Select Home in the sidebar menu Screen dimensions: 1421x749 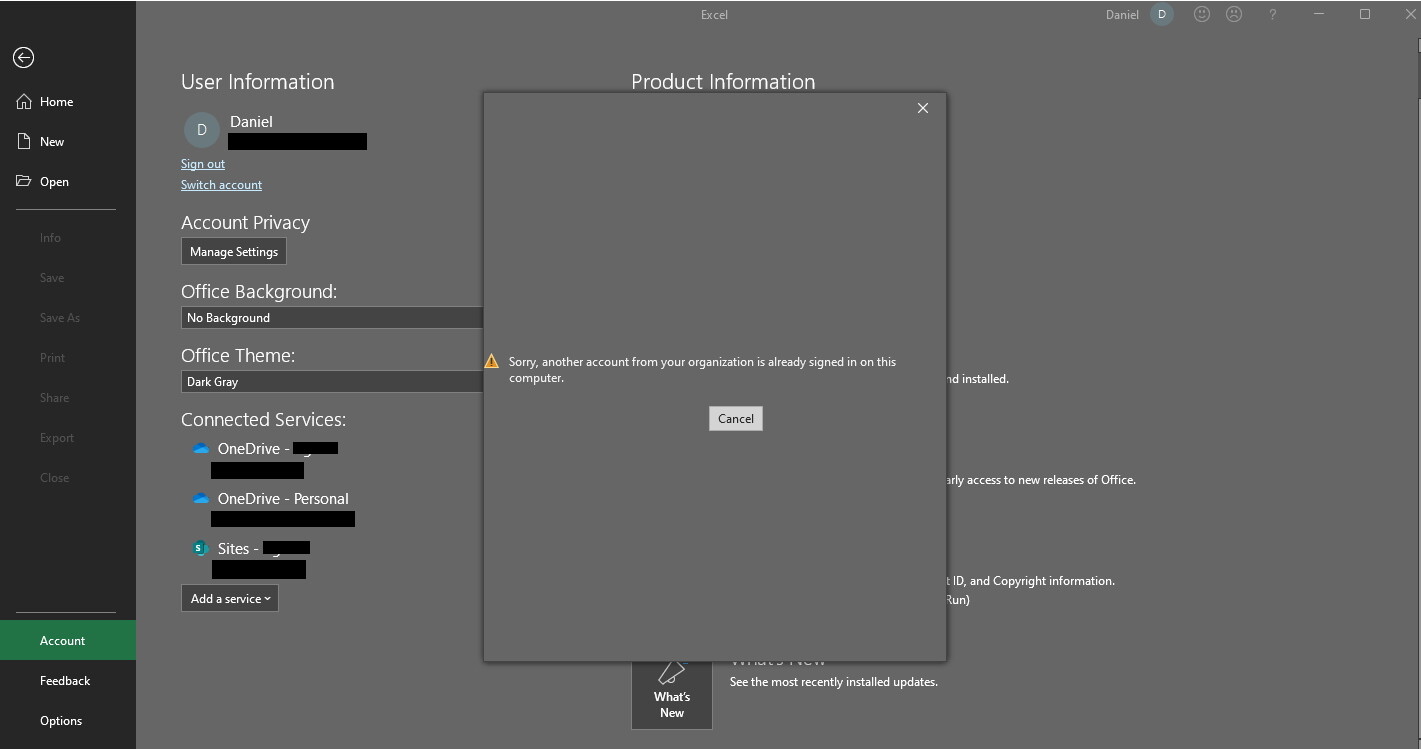[56, 102]
